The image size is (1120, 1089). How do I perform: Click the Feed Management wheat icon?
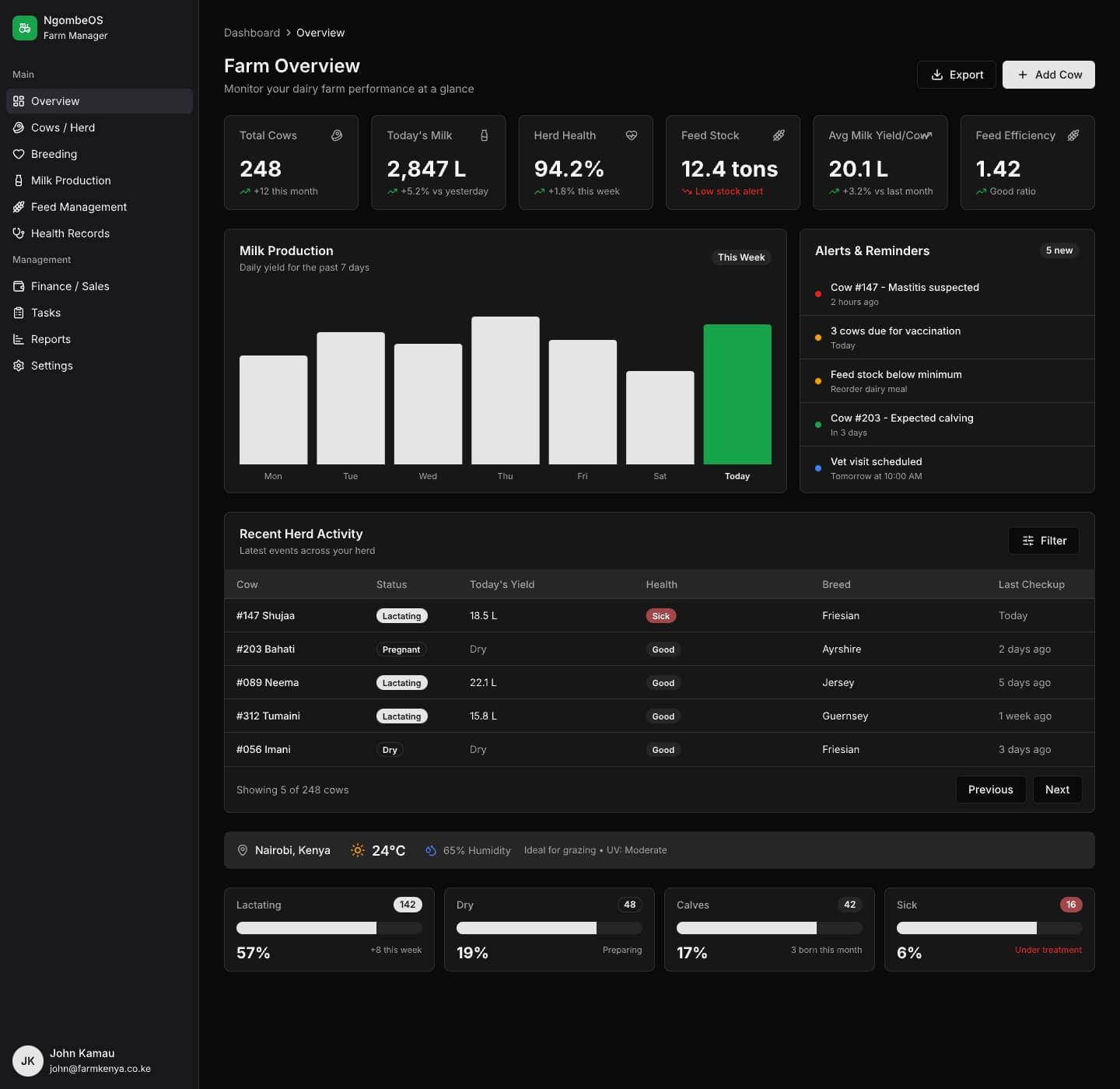[x=19, y=207]
